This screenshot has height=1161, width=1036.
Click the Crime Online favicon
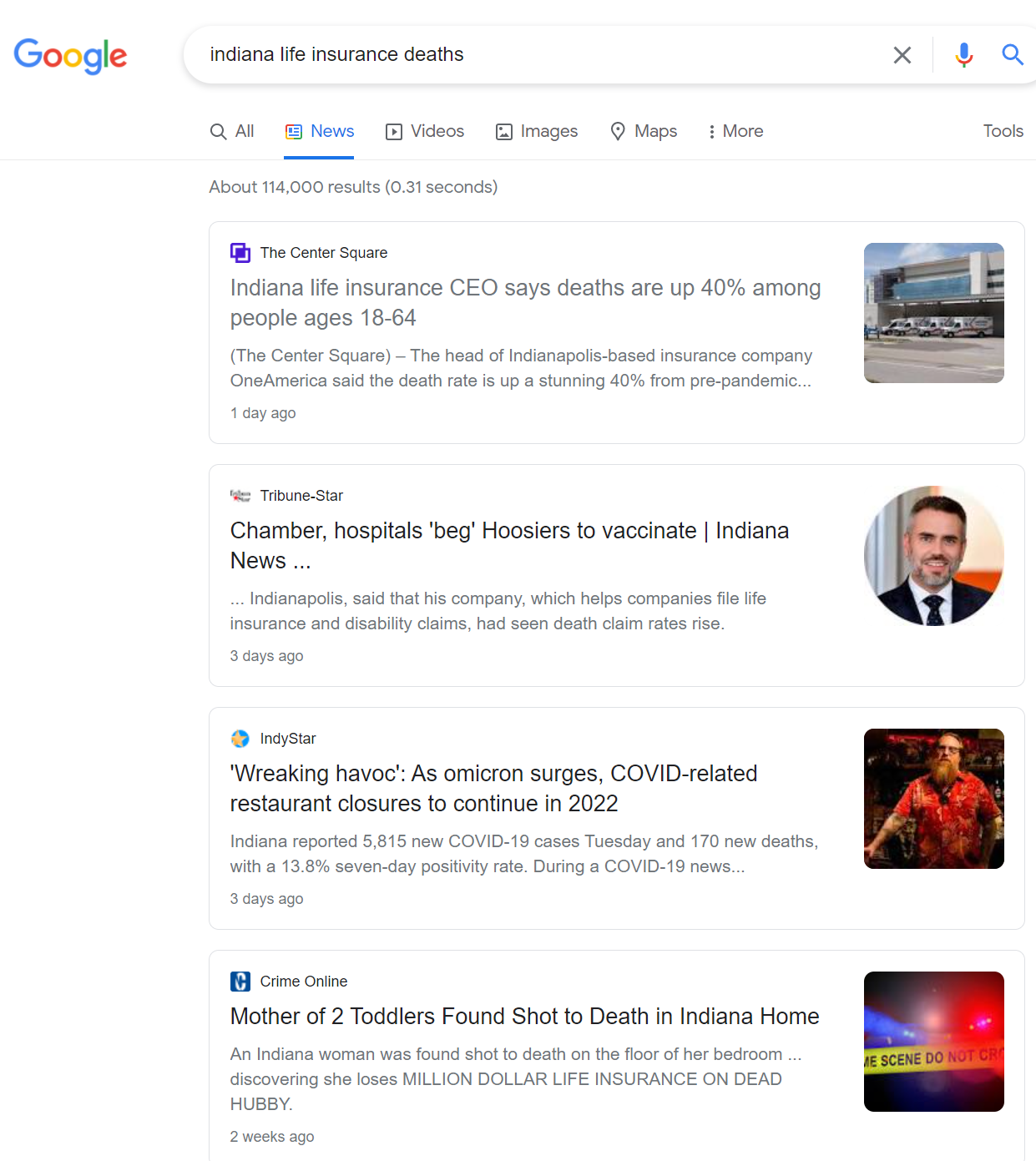(240, 982)
